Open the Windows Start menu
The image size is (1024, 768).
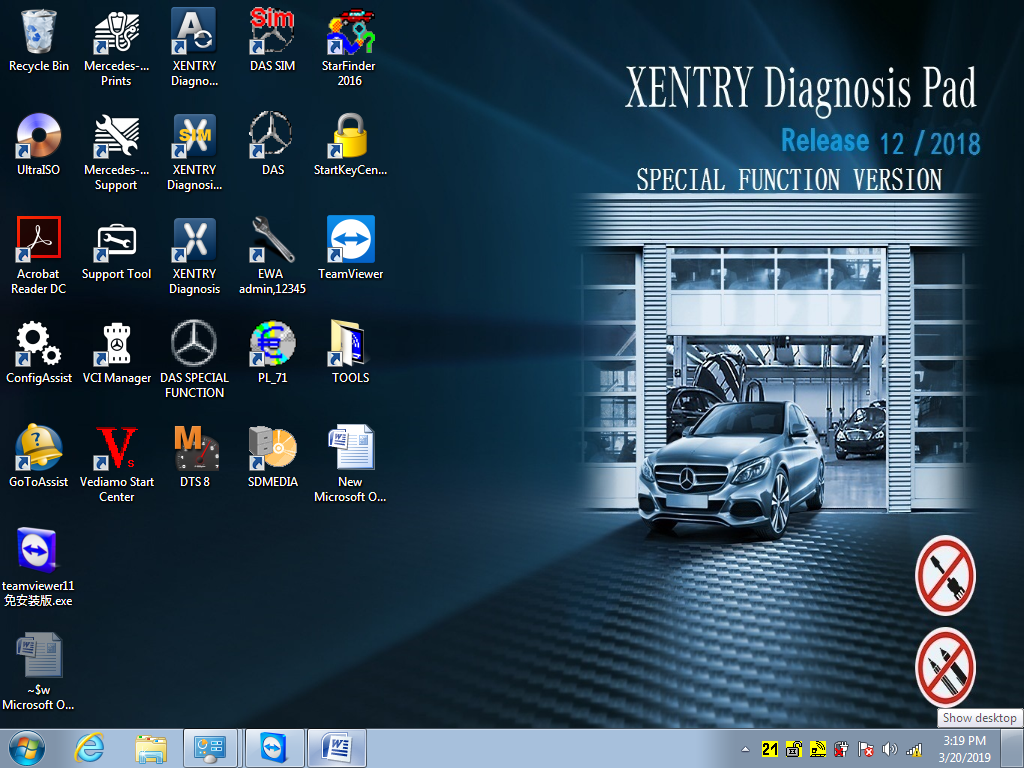[27, 748]
